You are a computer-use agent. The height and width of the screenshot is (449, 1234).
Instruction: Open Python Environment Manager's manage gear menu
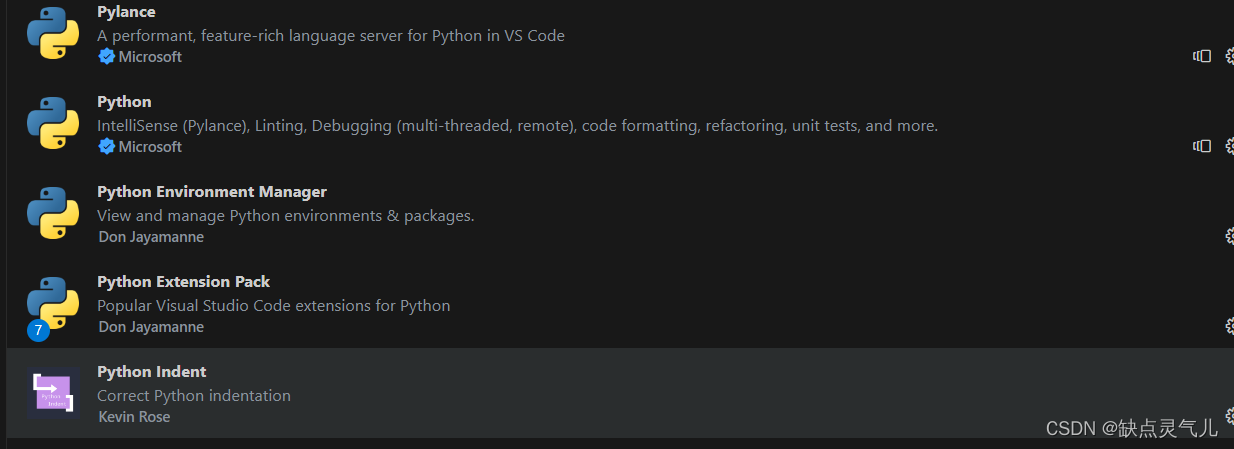(1229, 236)
